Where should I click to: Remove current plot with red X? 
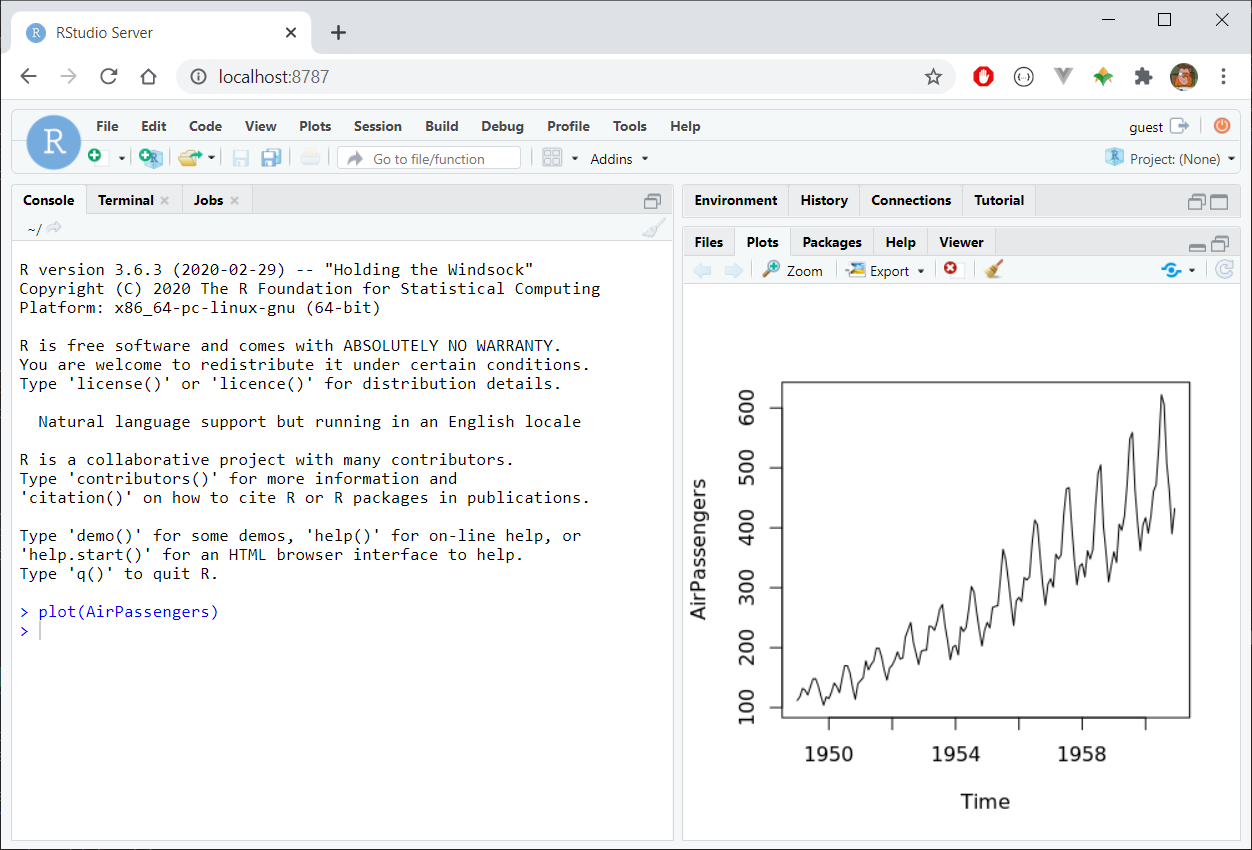point(950,268)
